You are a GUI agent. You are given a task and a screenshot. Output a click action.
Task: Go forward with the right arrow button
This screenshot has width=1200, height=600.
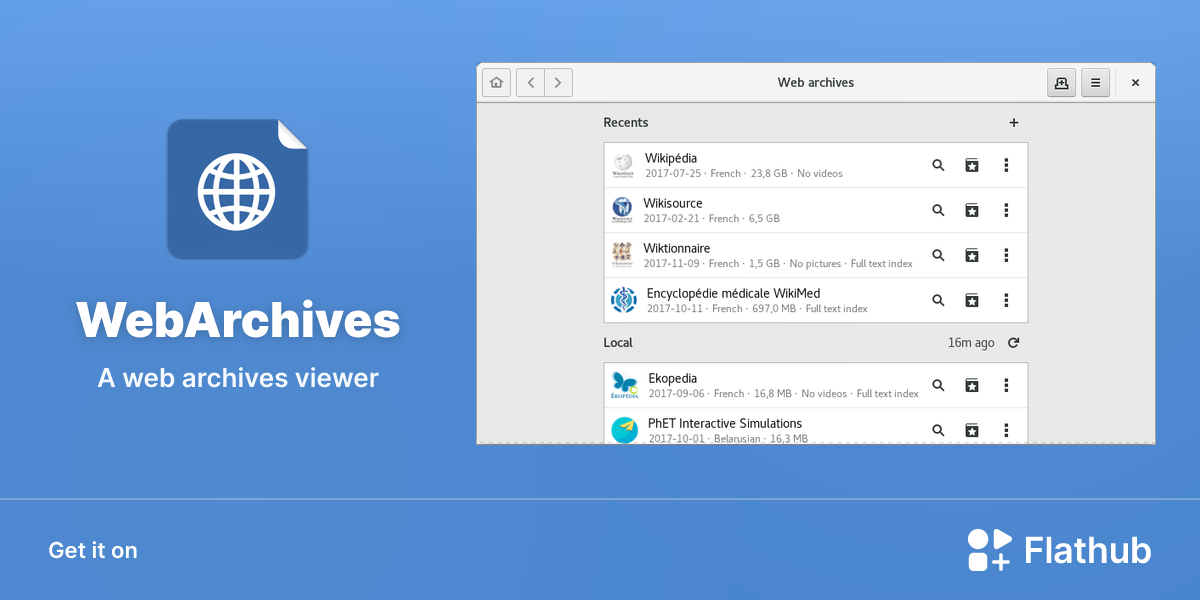coord(558,83)
